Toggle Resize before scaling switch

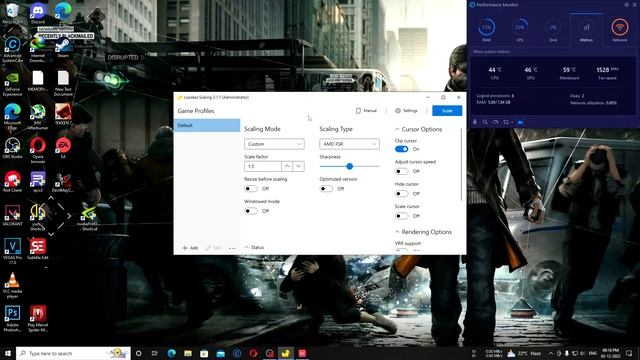coord(251,189)
